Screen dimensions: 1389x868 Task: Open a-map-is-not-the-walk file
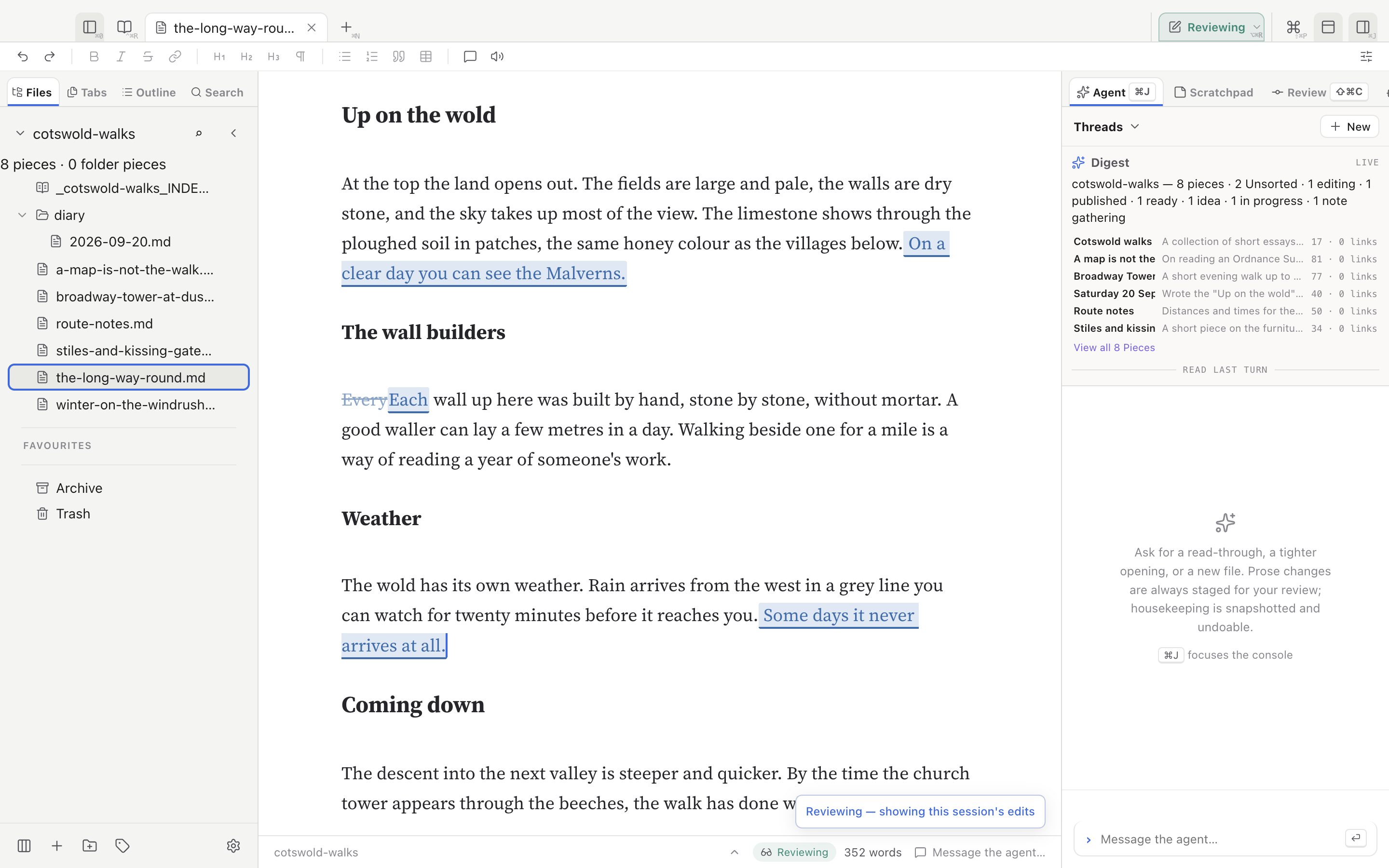click(x=129, y=269)
